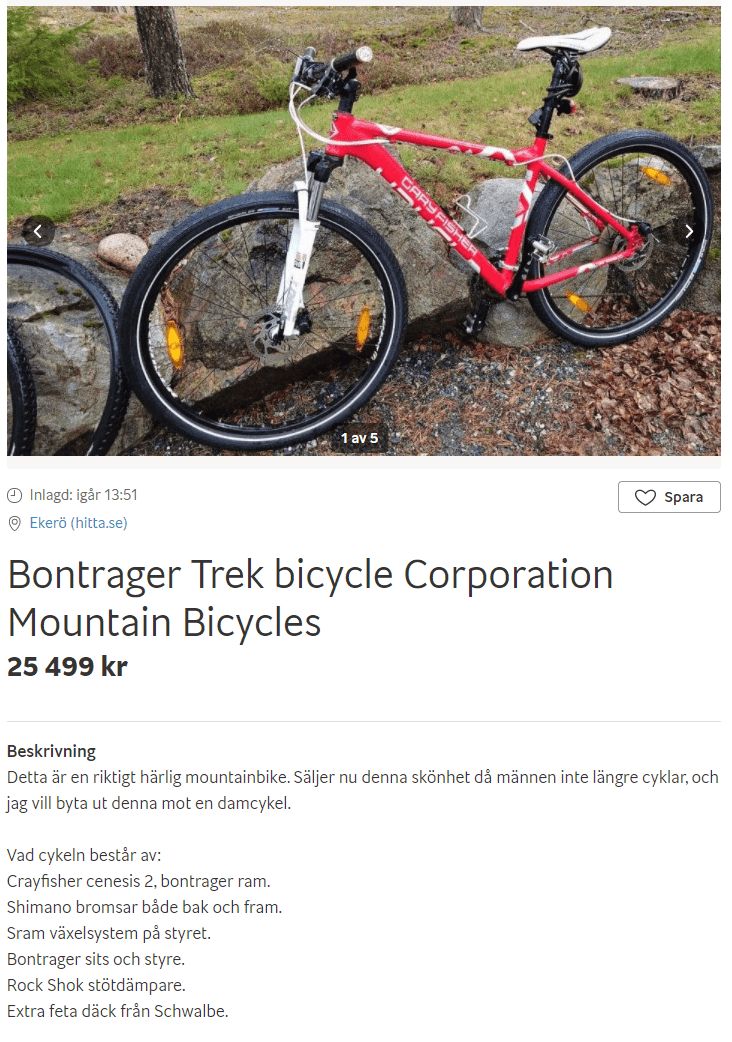Image resolution: width=732 pixels, height=1042 pixels.
Task: Click the Schwalbe tires description line
Action: point(118,1011)
